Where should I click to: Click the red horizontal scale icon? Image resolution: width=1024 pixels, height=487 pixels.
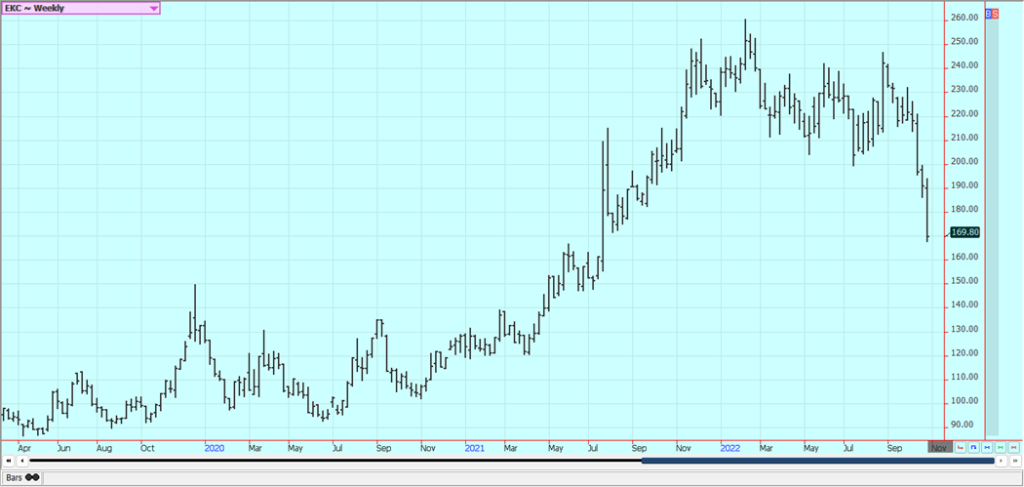click(1014, 447)
